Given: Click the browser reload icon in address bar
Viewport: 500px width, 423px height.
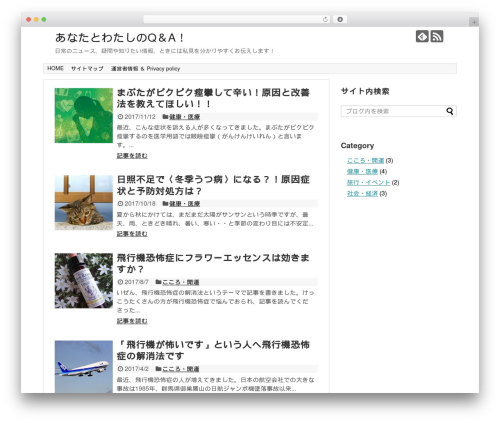Looking at the screenshot, I should point(325,19).
